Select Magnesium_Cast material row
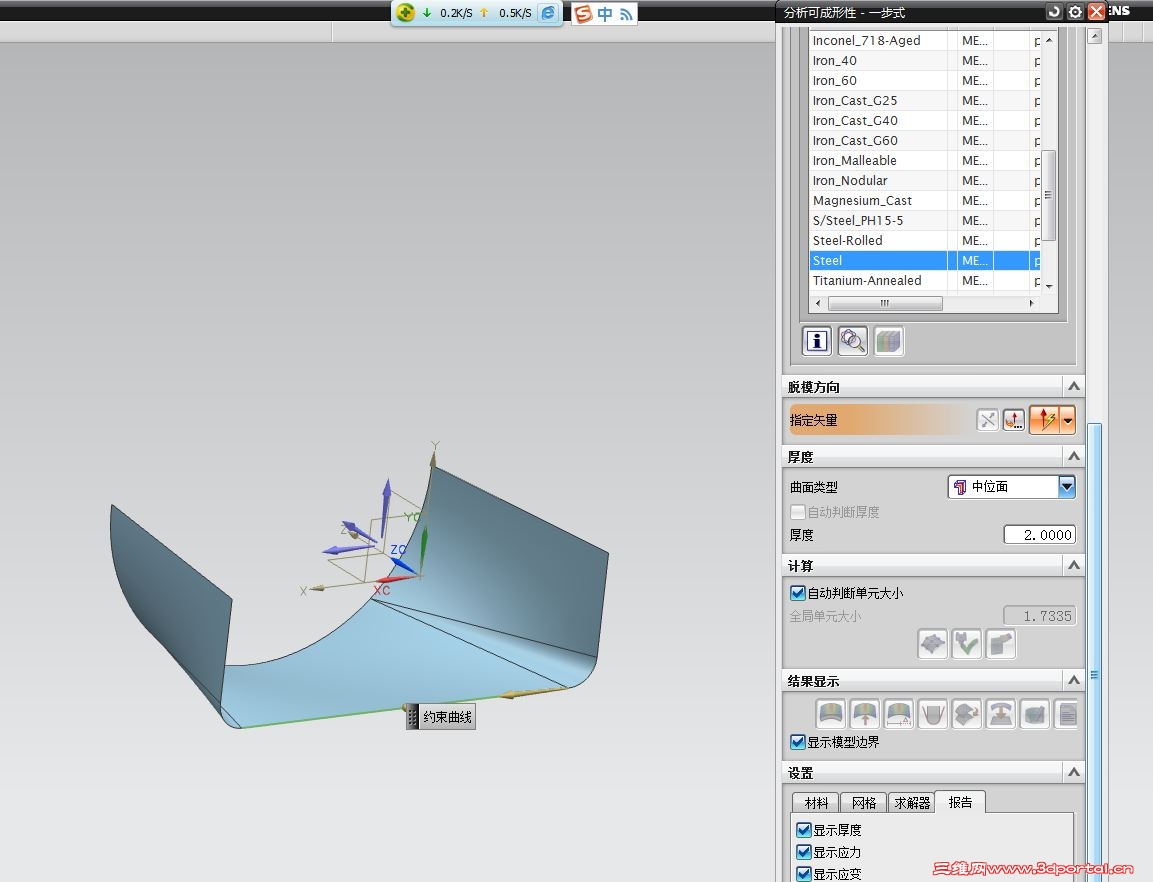The width and height of the screenshot is (1153, 882). tap(925, 201)
